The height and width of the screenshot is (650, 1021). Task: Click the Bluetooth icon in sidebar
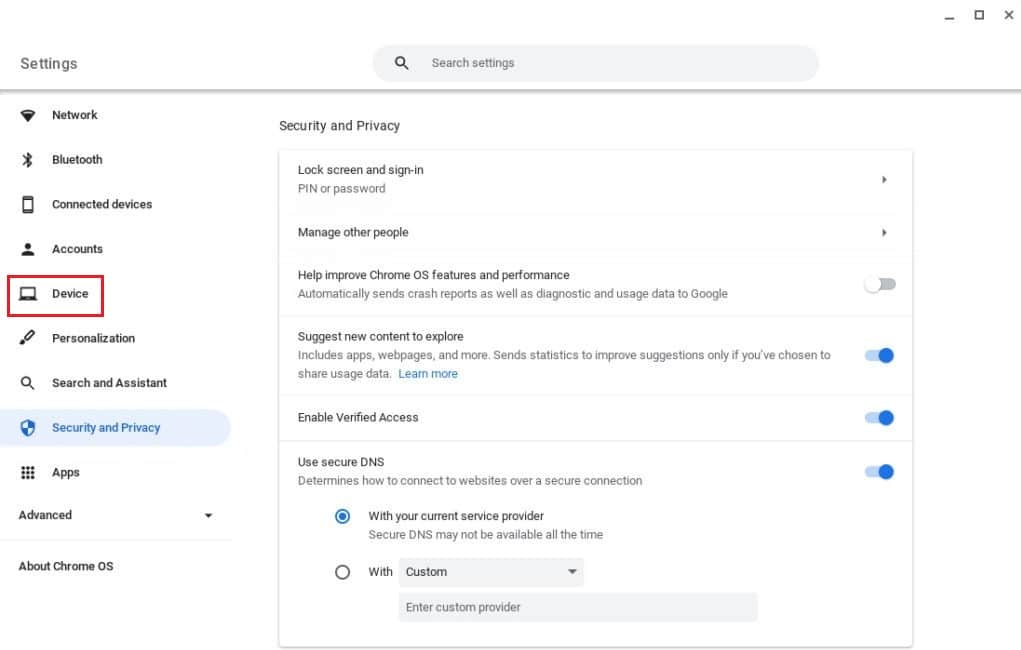tap(27, 160)
